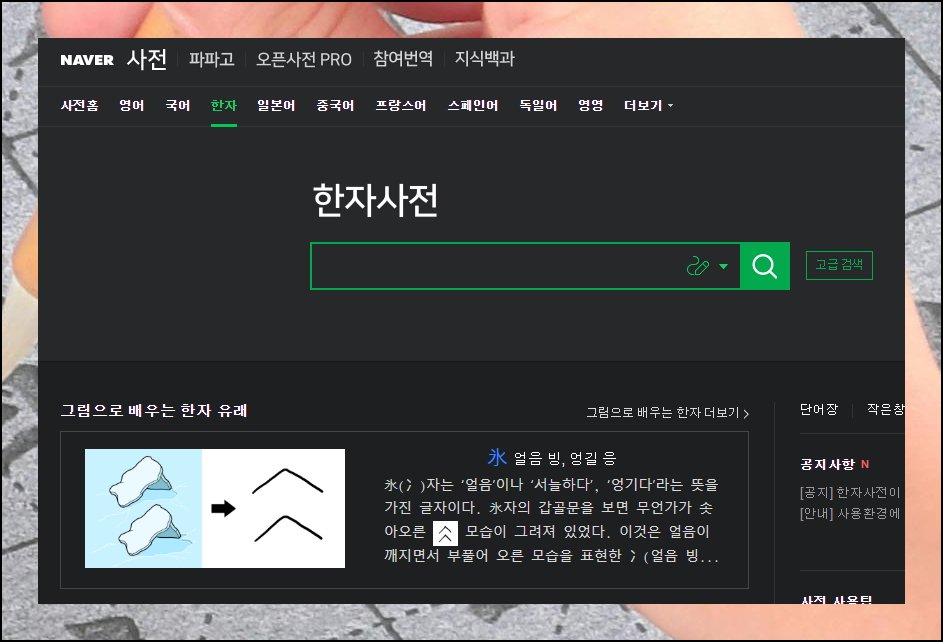
Task: Open the 참여번역 link
Action: tap(403, 58)
